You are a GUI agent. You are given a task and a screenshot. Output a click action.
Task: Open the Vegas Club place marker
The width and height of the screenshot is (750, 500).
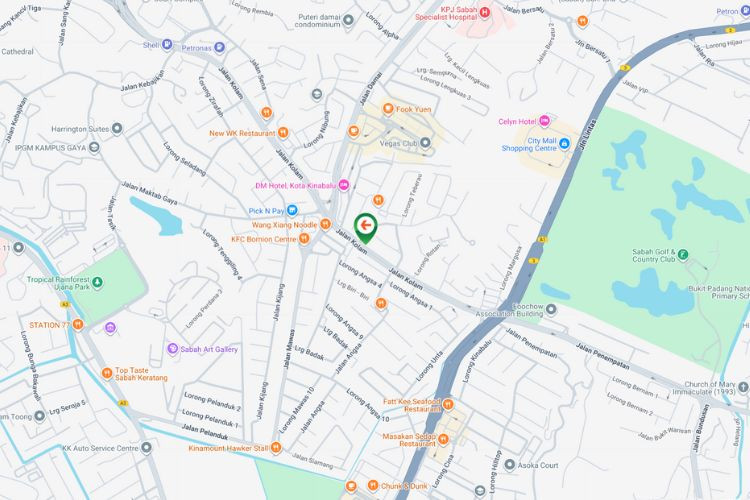[425, 143]
